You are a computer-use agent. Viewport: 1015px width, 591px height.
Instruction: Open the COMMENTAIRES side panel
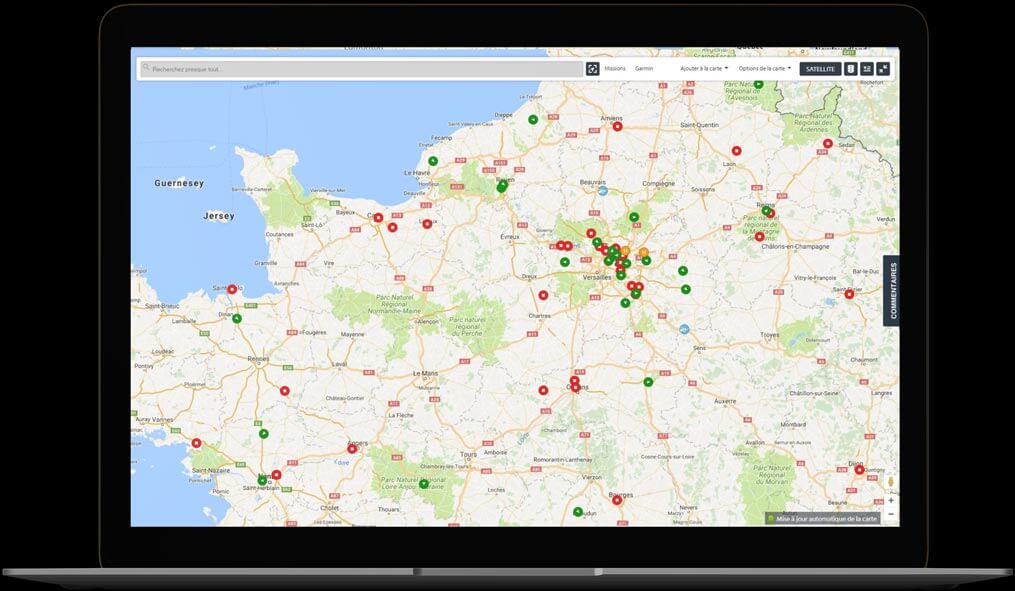pyautogui.click(x=892, y=291)
